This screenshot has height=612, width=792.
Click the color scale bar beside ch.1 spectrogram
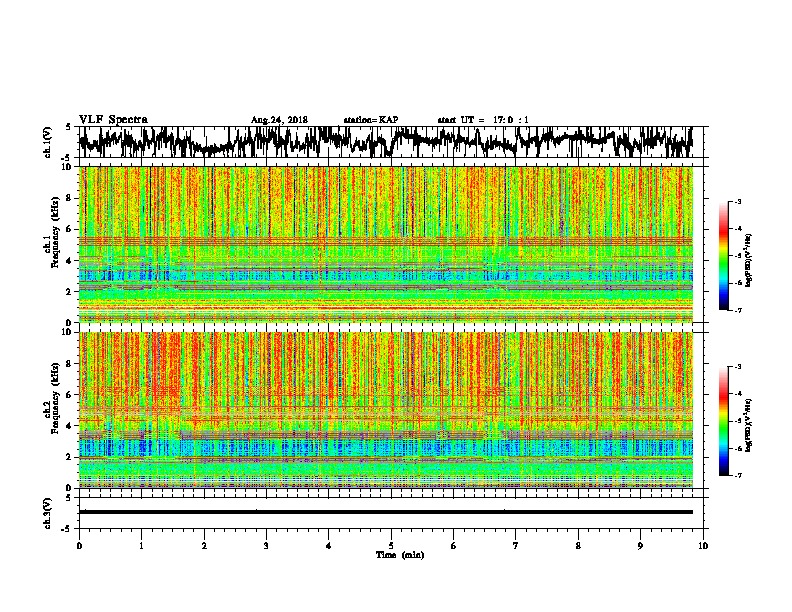(723, 256)
